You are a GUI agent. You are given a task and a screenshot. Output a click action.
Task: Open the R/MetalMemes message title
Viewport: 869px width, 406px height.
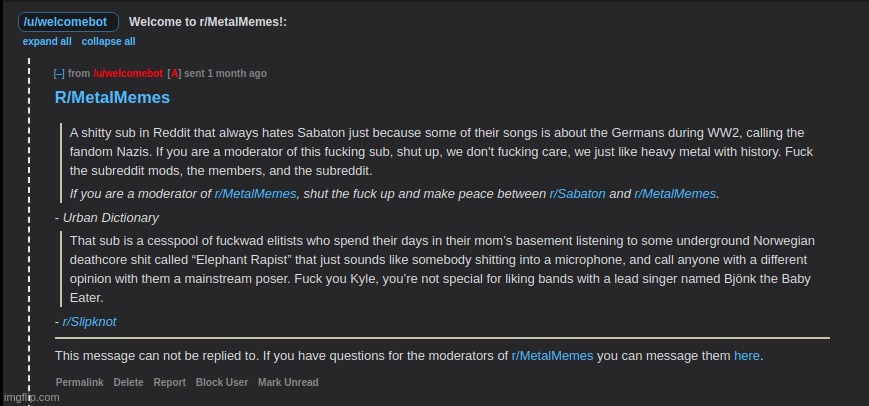[112, 98]
